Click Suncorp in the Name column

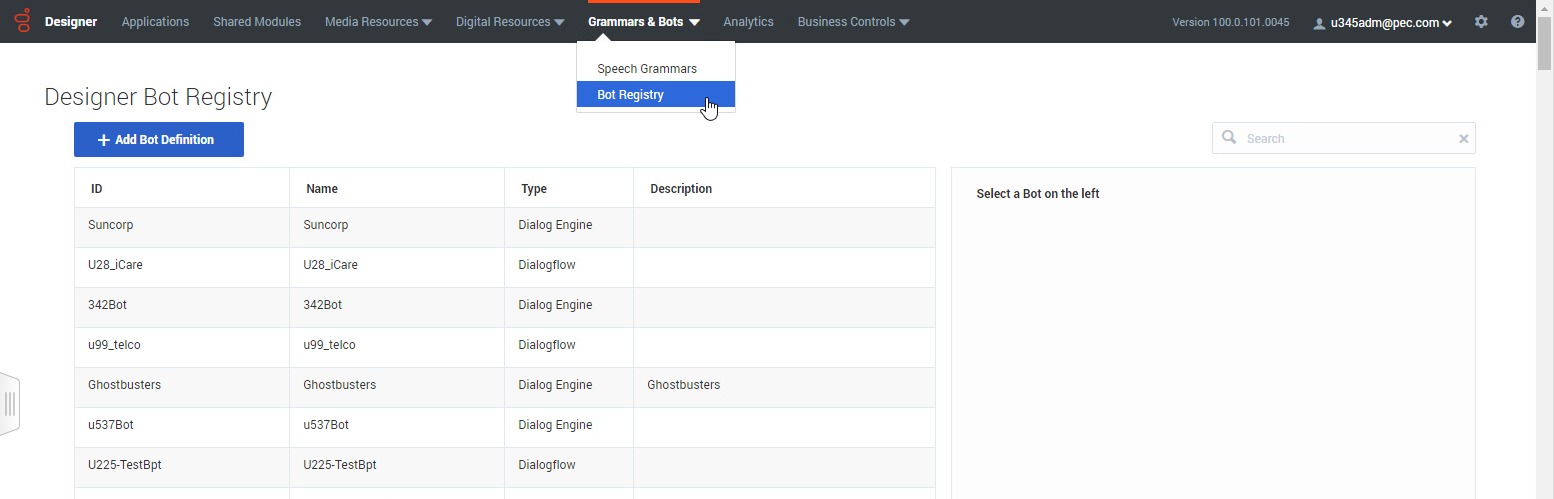[x=326, y=225]
